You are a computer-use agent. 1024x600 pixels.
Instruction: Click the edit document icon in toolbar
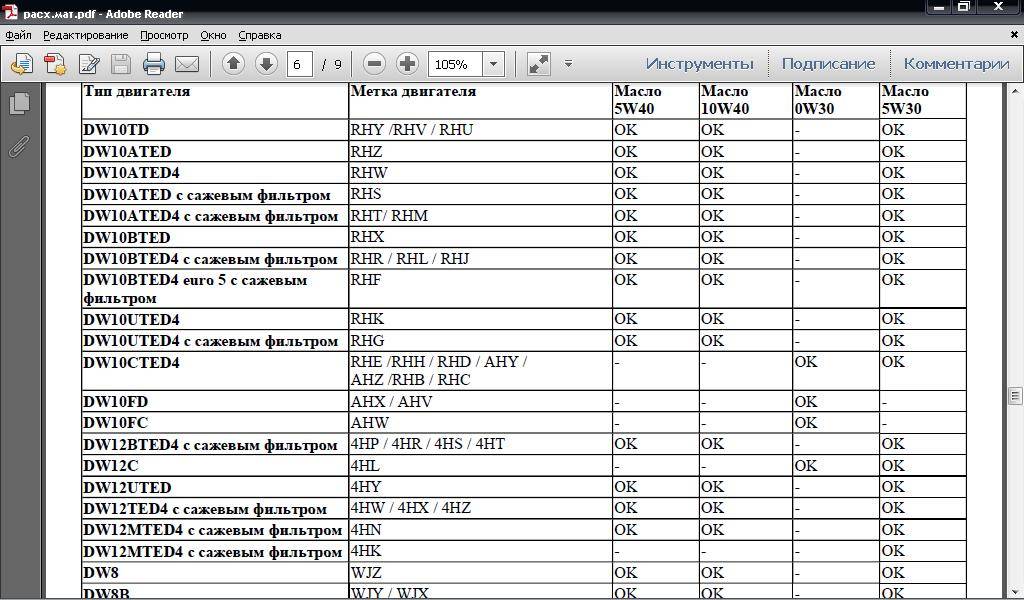click(89, 64)
